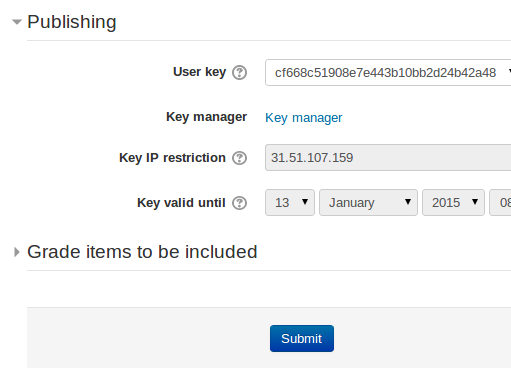This screenshot has width=511, height=368.
Task: Open help for User key
Action: pos(239,73)
